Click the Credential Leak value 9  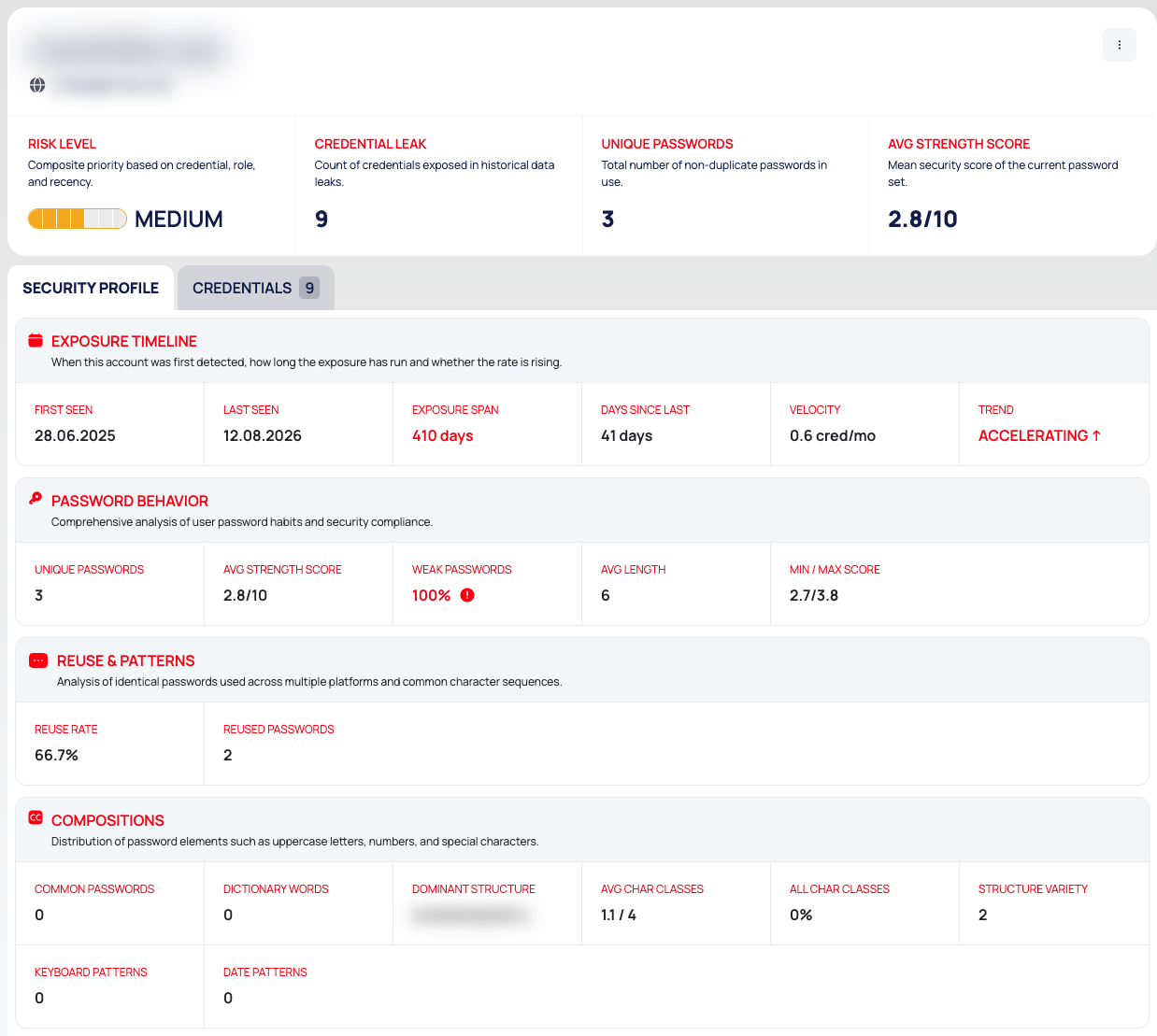click(321, 219)
